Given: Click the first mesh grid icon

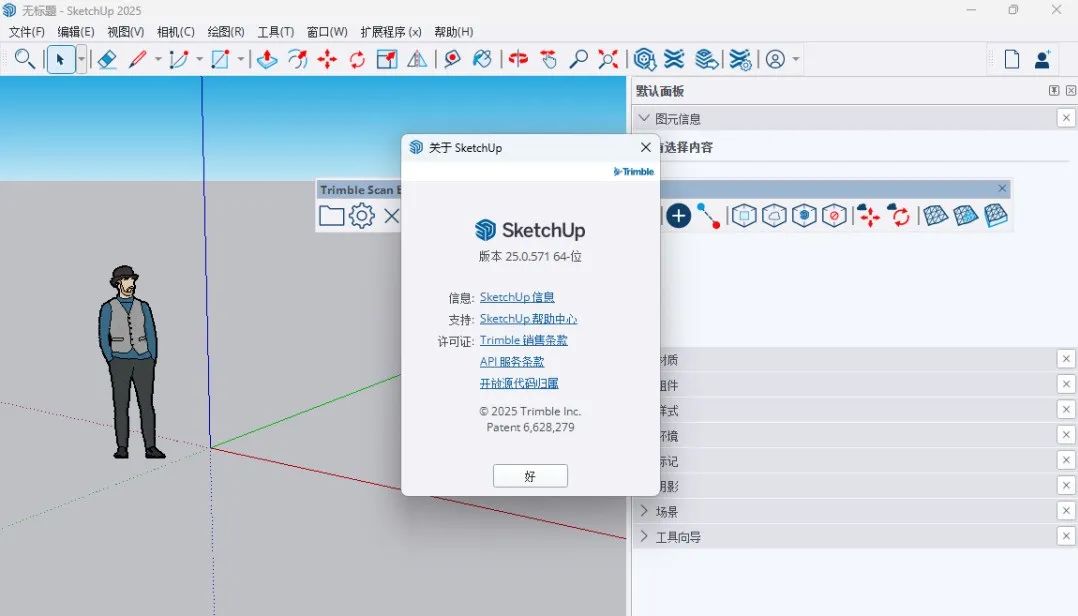Looking at the screenshot, I should (x=935, y=216).
